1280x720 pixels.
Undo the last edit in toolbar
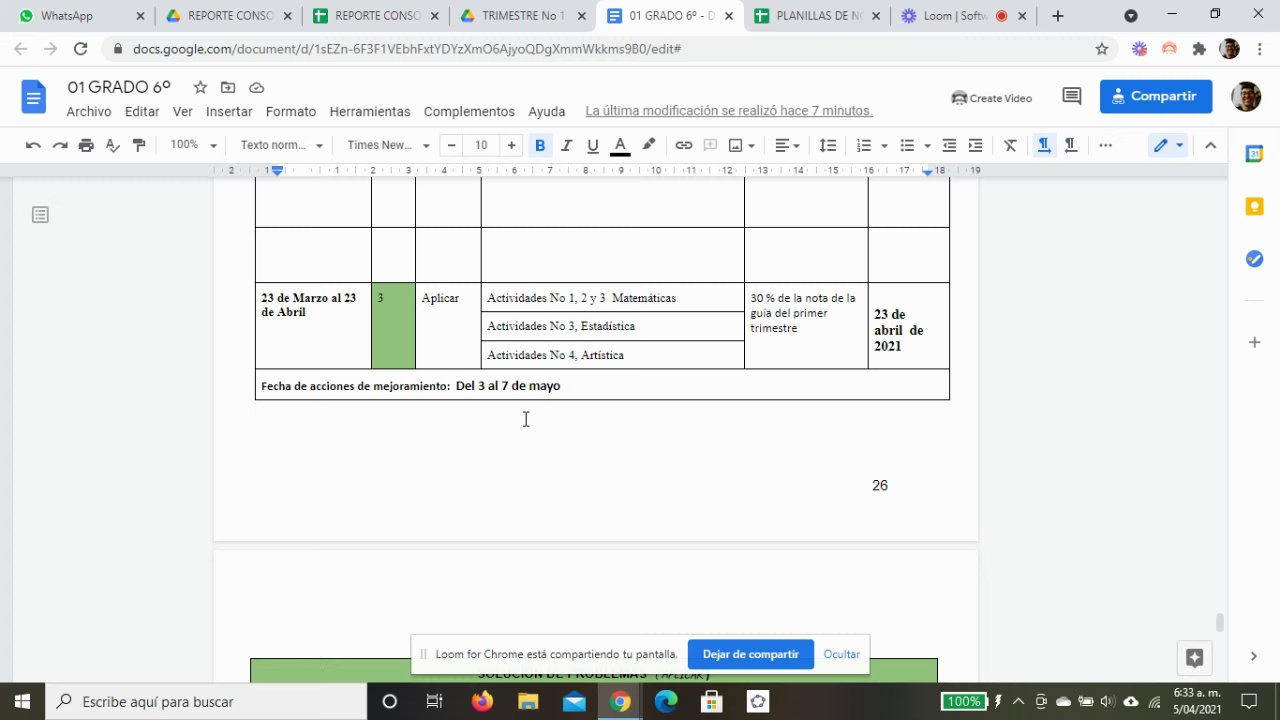point(33,145)
